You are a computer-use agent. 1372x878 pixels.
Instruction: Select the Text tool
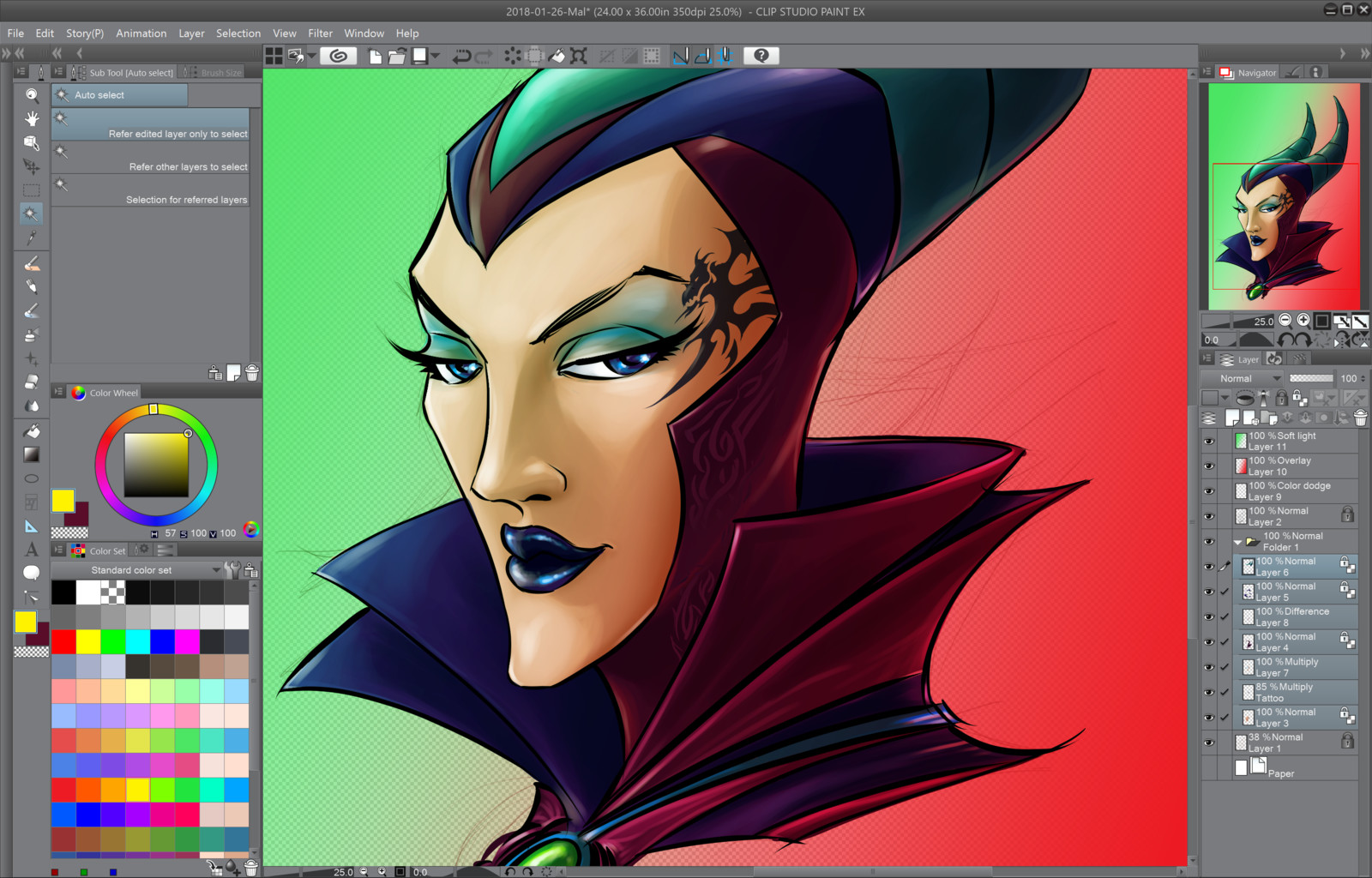tap(32, 550)
